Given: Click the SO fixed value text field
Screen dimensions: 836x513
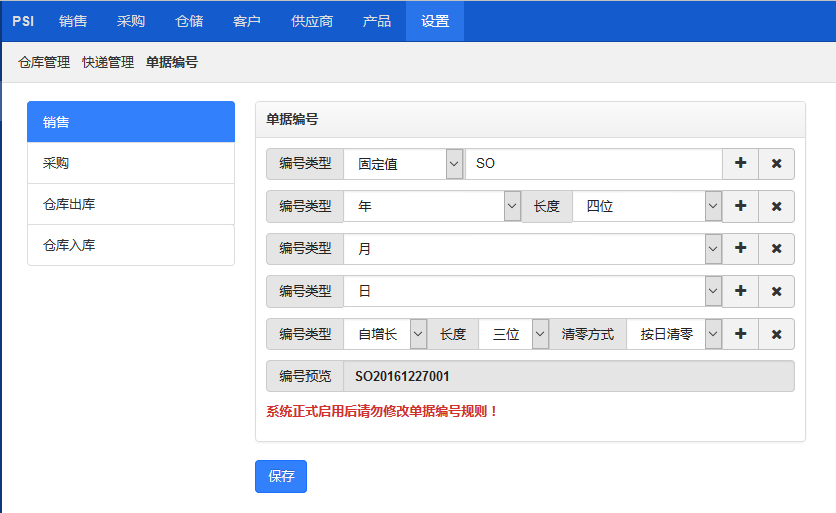Looking at the screenshot, I should 593,164.
